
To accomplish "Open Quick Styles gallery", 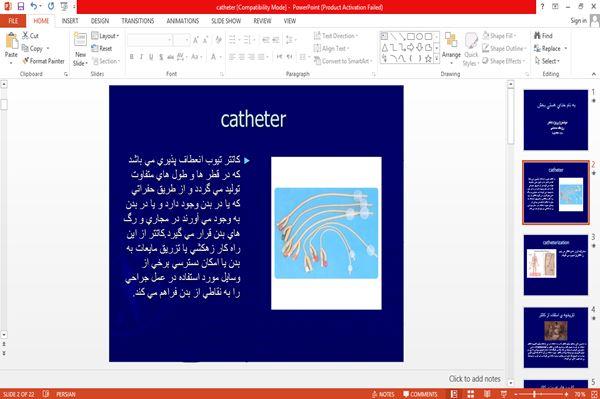I will click(471, 49).
